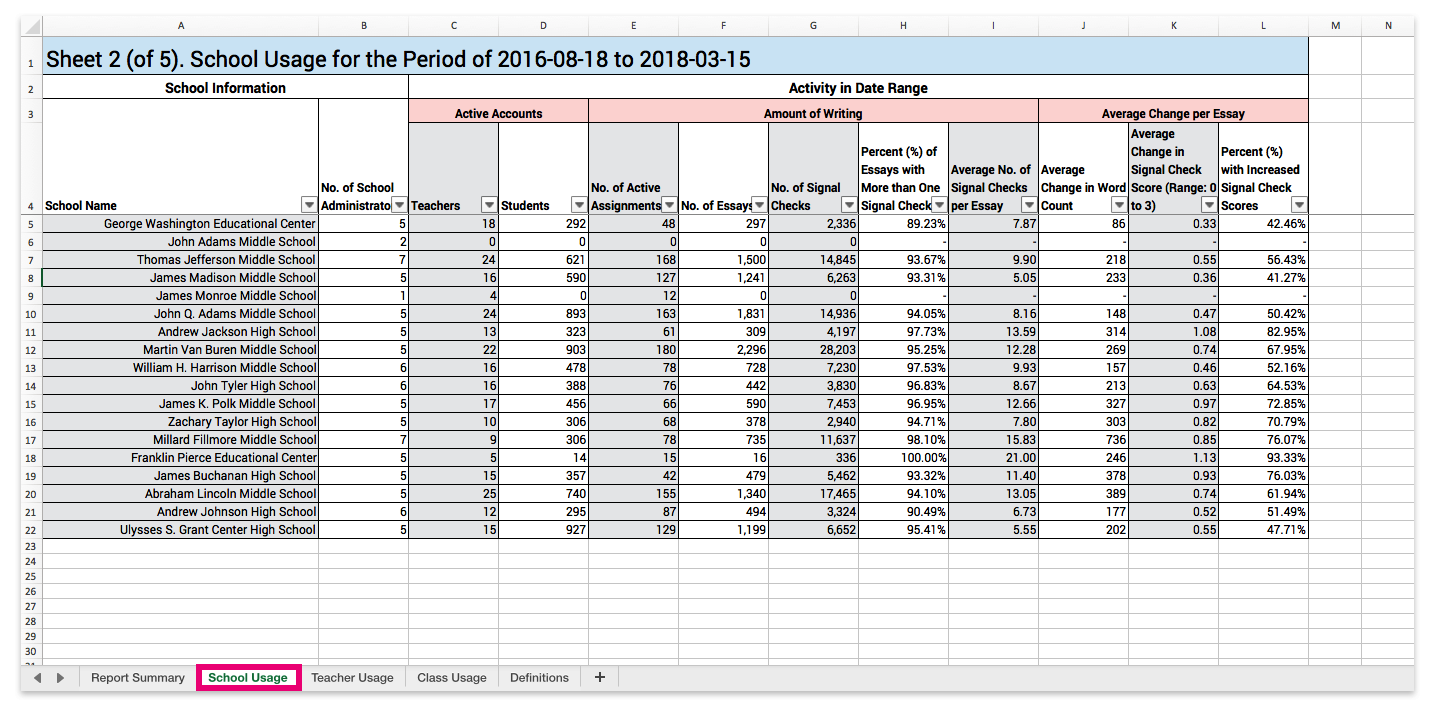Select the 'Active Accounts' header cell
The width and height of the screenshot is (1434, 707).
click(499, 113)
